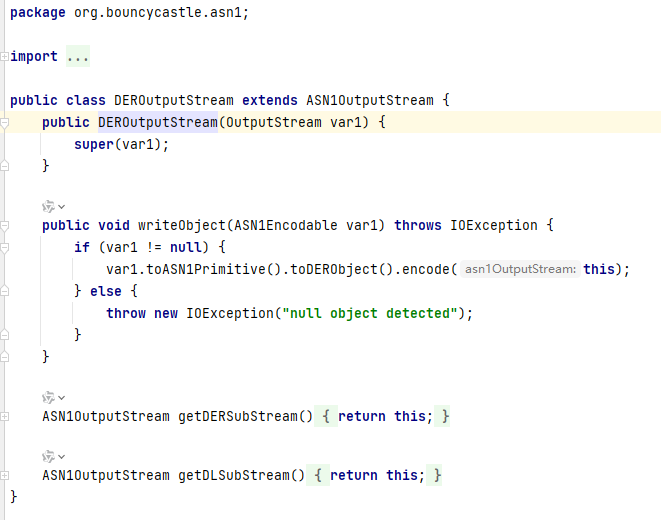661x520 pixels.
Task: Click the folded import ellipsis placeholder
Action: coord(78,56)
